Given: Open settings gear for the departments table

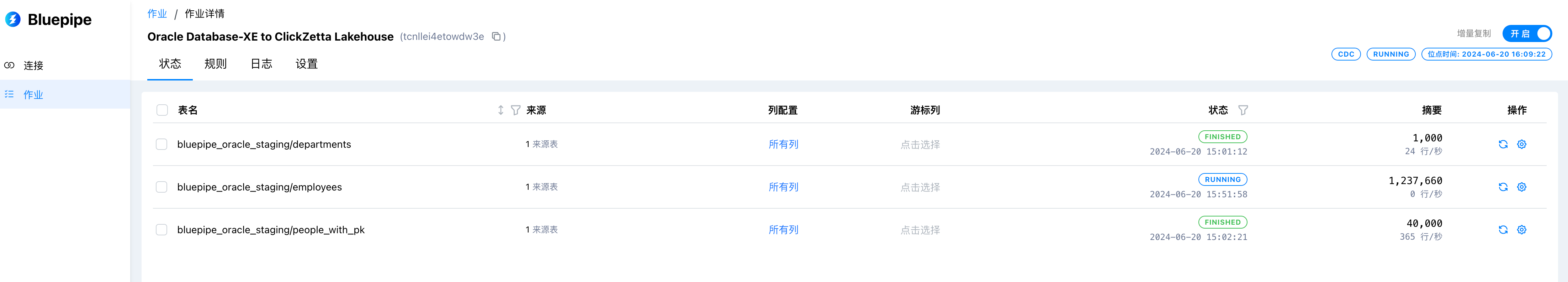Looking at the screenshot, I should coord(1521,144).
